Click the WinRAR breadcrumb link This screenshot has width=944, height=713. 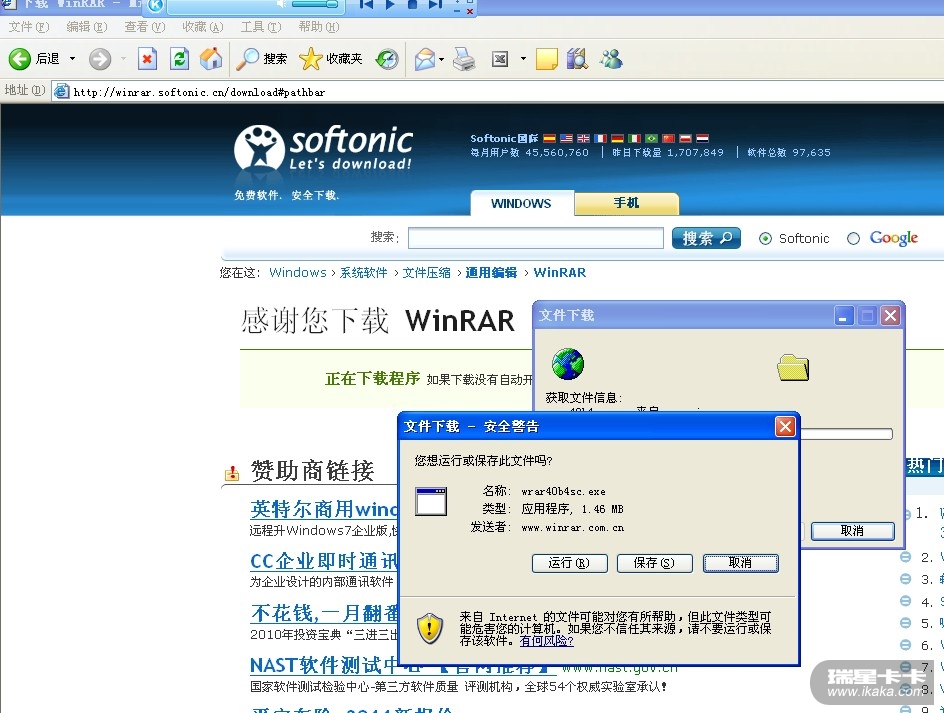click(x=560, y=273)
